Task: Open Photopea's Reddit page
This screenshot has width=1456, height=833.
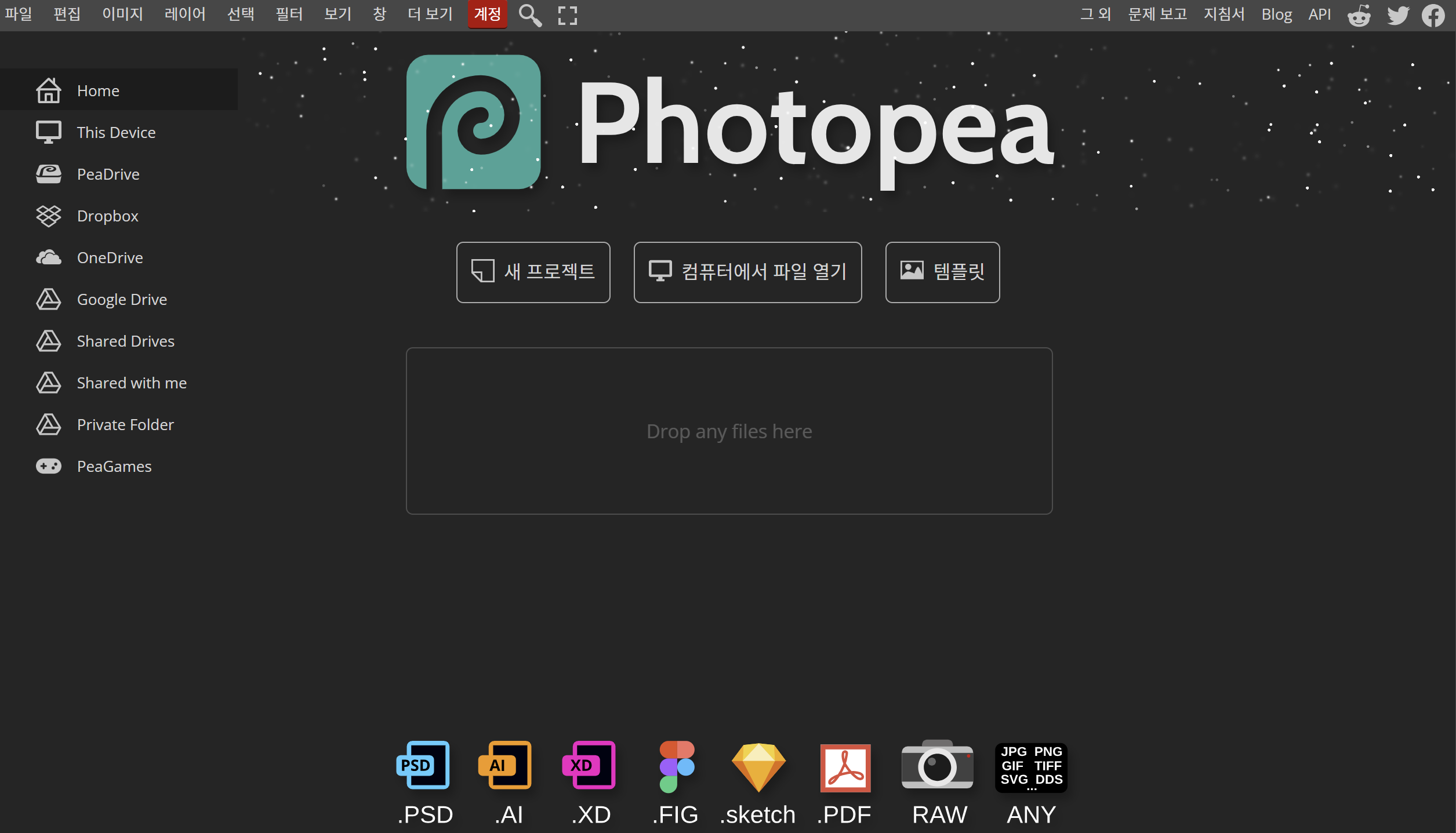Action: point(1359,14)
